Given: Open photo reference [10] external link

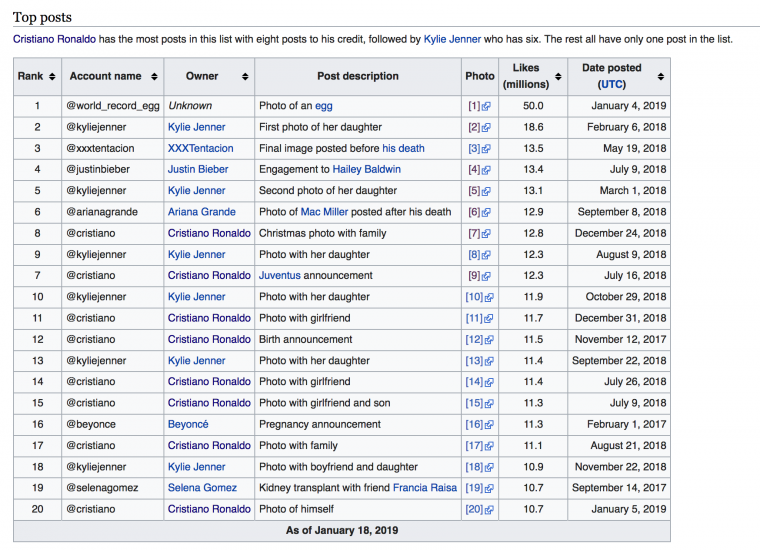Looking at the screenshot, I should [479, 297].
